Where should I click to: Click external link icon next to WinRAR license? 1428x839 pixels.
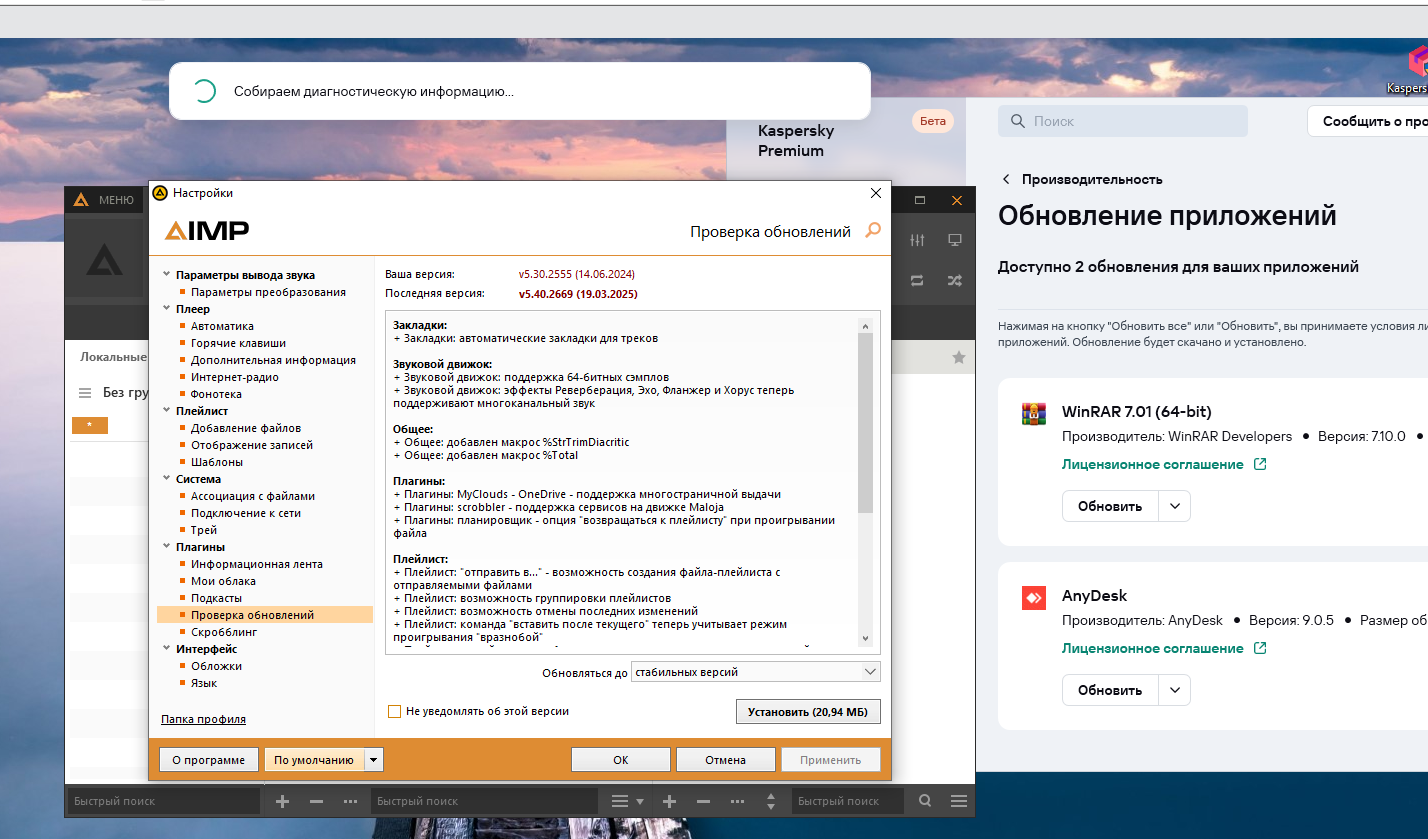1260,464
